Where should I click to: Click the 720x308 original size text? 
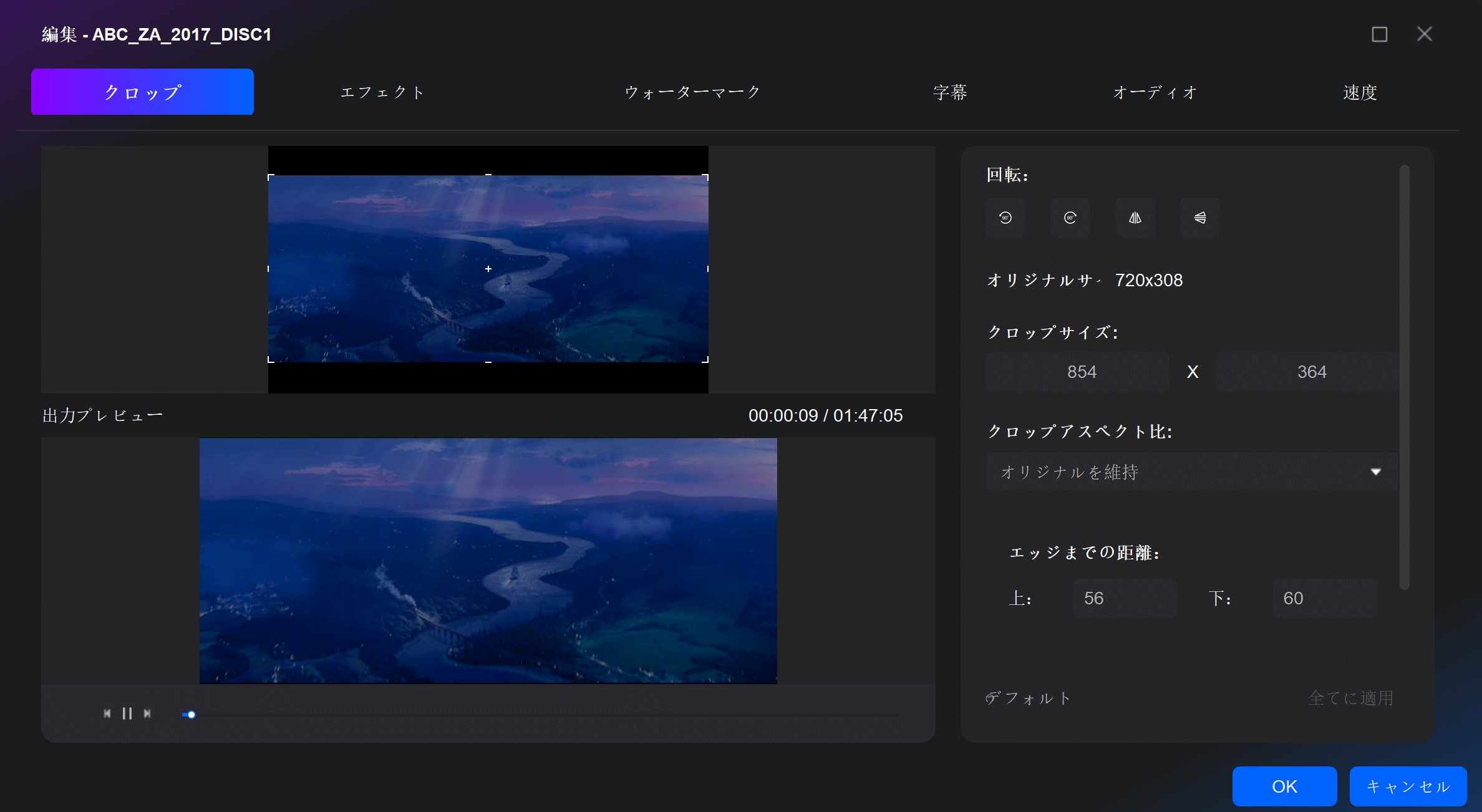[1149, 280]
